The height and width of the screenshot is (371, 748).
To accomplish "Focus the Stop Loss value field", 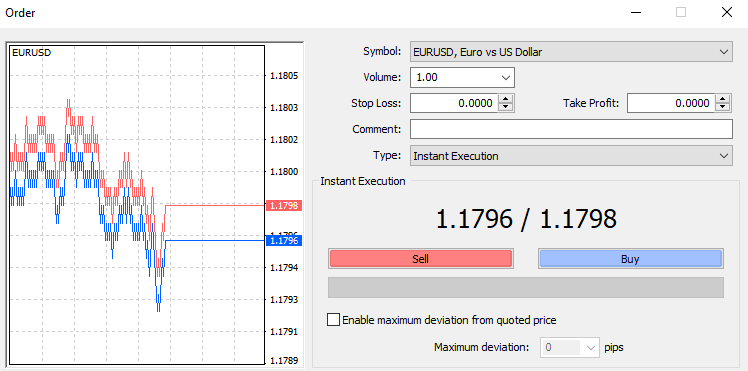I will (x=454, y=103).
